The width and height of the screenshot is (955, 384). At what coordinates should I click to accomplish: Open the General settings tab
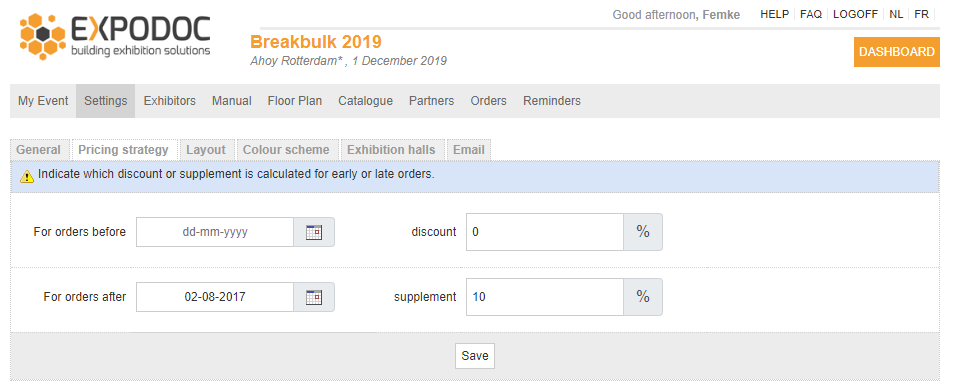pyautogui.click(x=38, y=150)
